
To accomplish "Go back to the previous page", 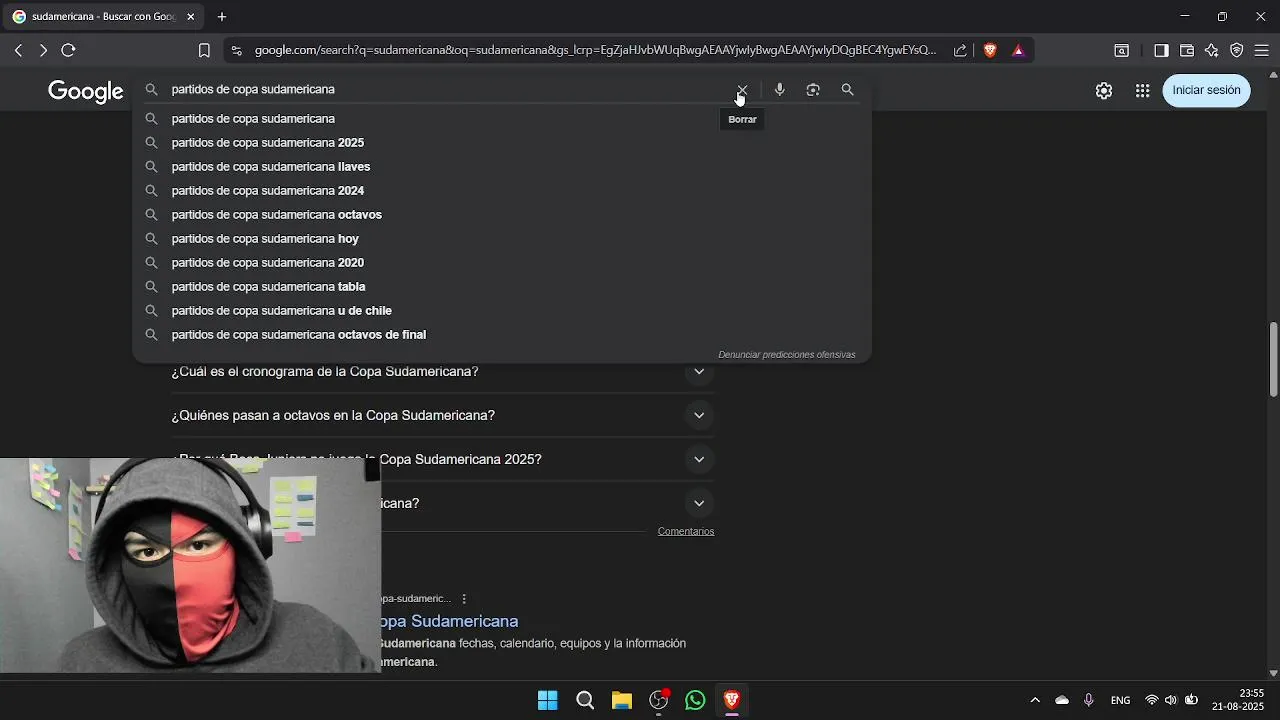I will (x=18, y=50).
